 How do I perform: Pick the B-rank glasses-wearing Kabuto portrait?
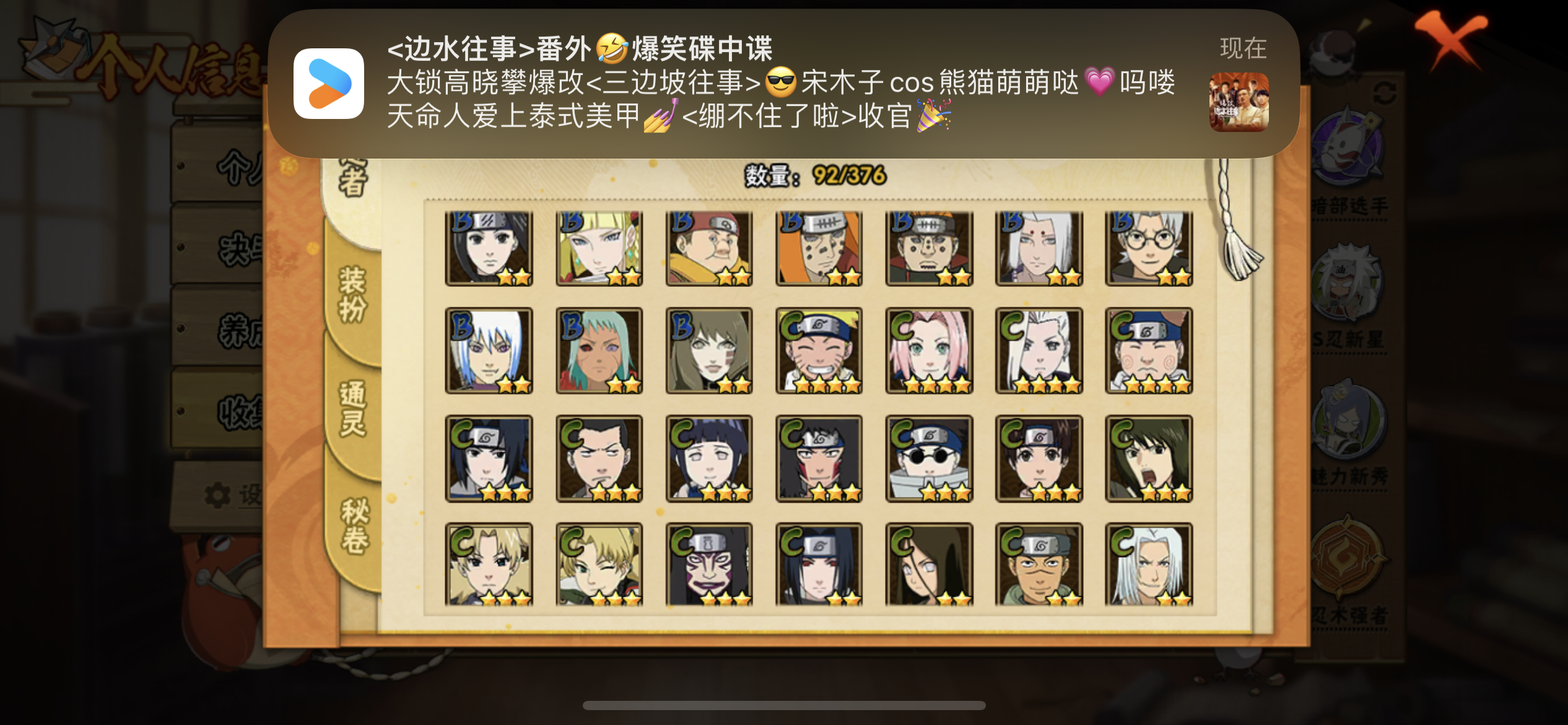point(1149,248)
